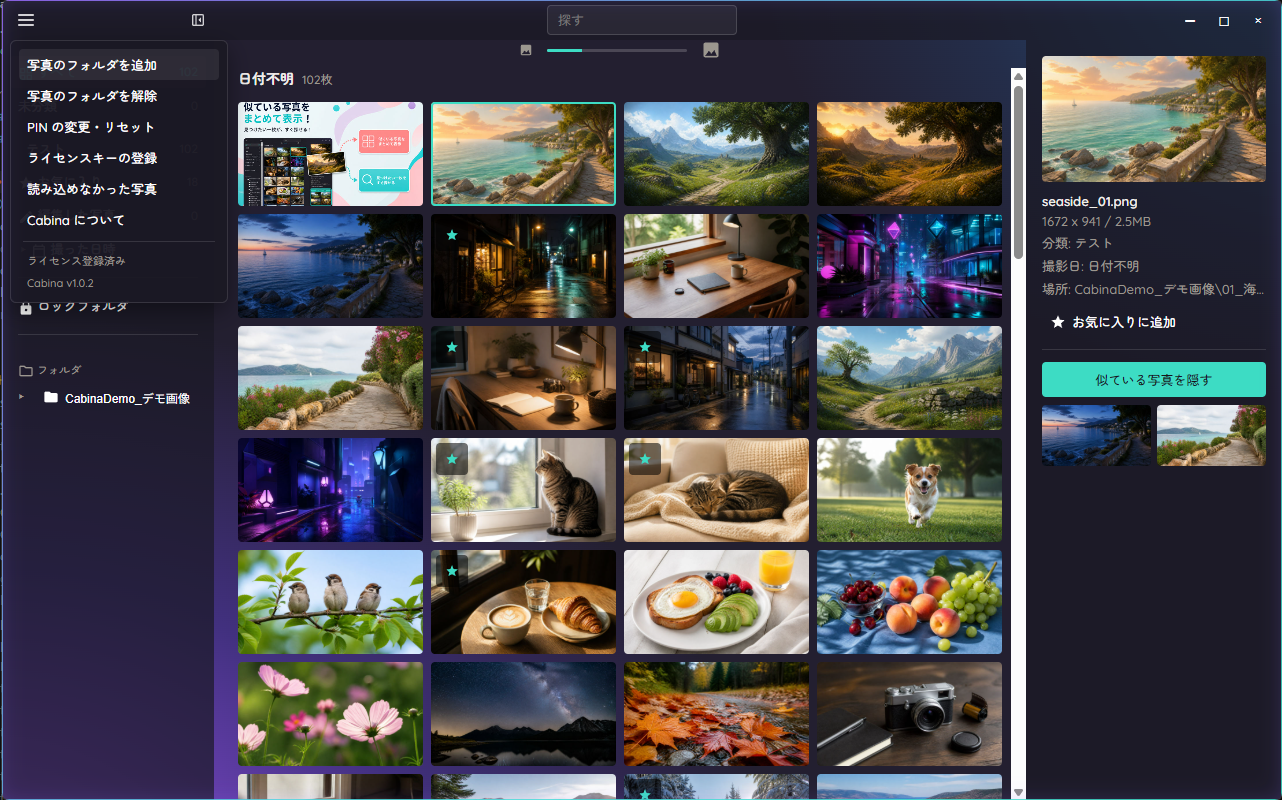Select the pink cosmos flowers photo

[x=330, y=714]
